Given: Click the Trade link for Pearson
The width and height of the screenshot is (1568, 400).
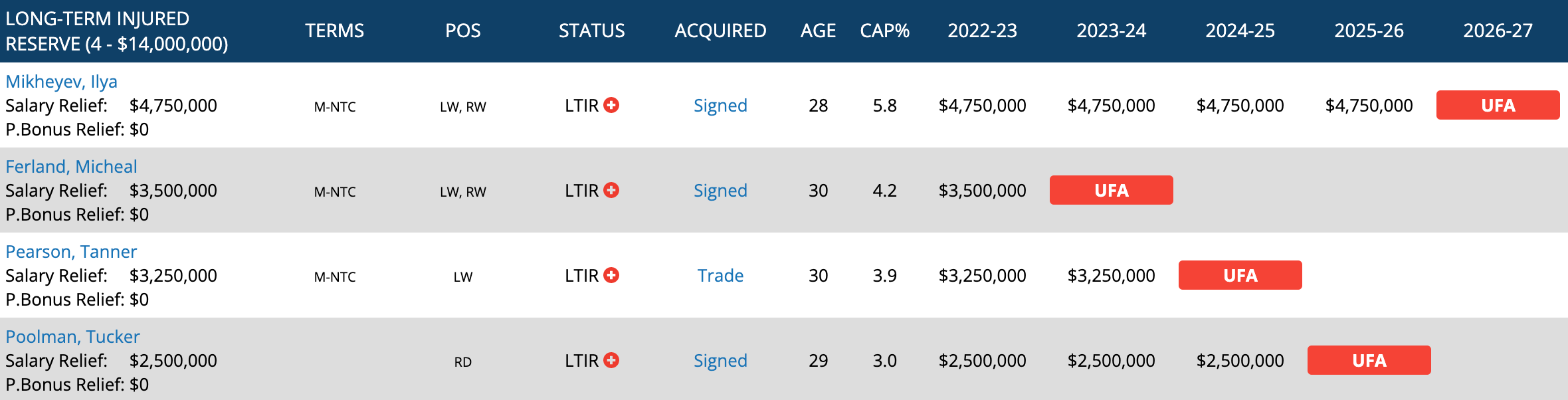Looking at the screenshot, I should click(720, 275).
